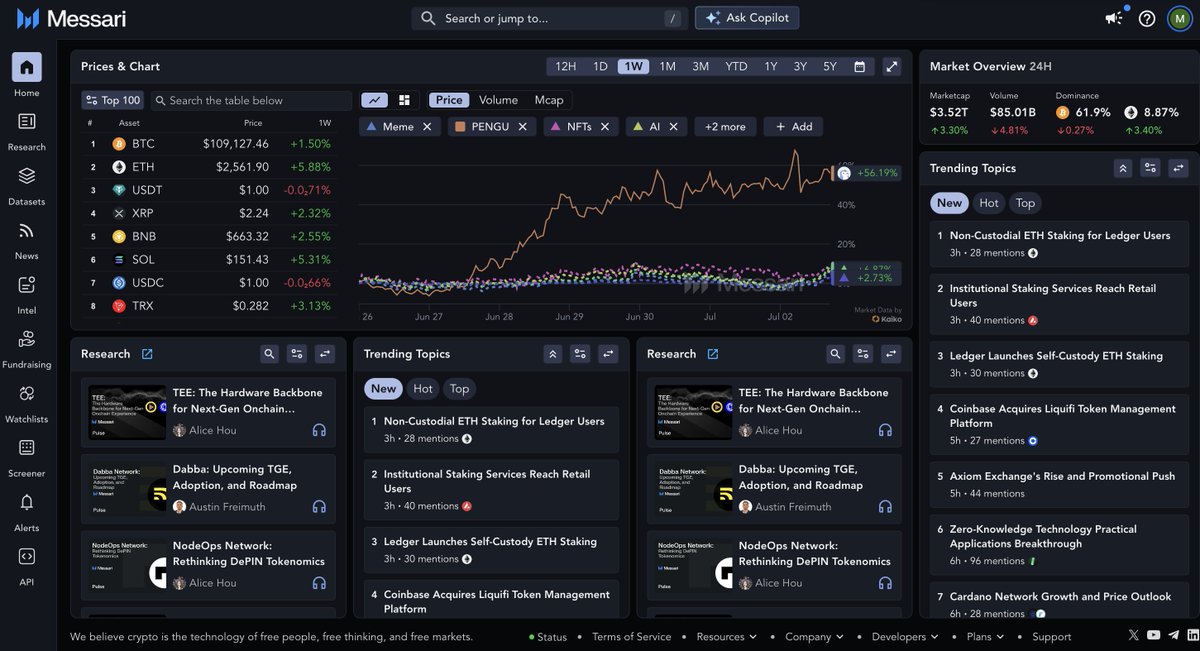Open Alerts bell in the sidebar
The width and height of the screenshot is (1200, 651).
click(x=27, y=511)
